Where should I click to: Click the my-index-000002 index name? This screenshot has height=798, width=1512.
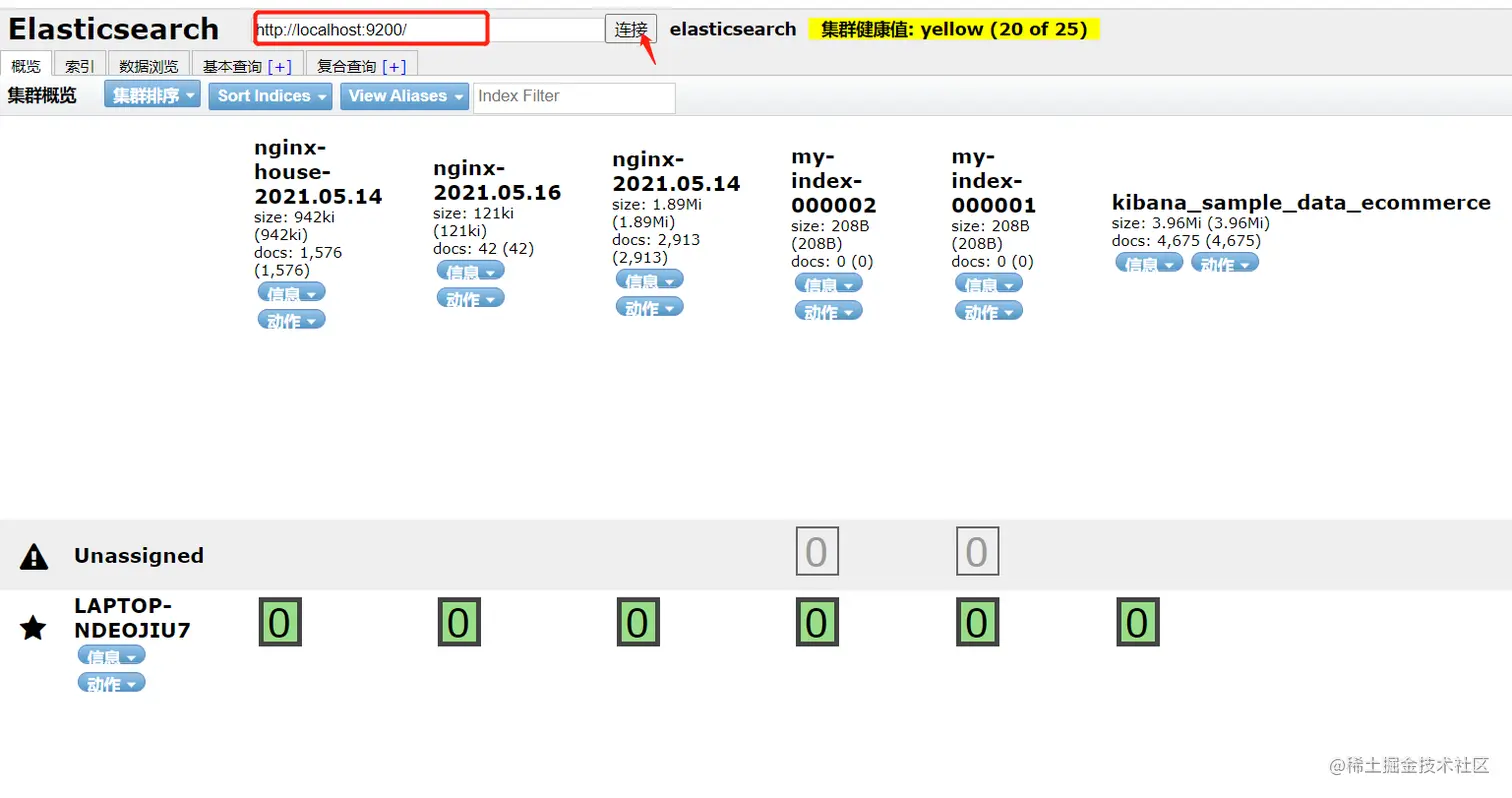click(x=834, y=181)
